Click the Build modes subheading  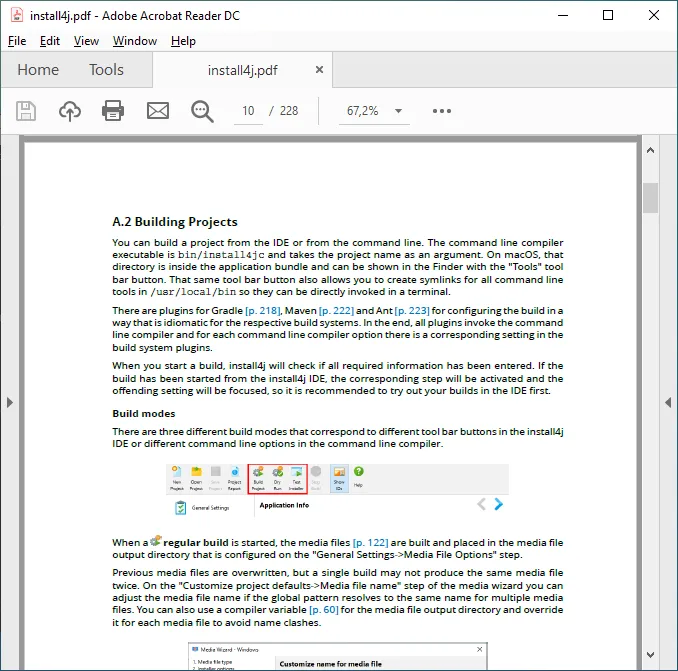[x=144, y=414]
